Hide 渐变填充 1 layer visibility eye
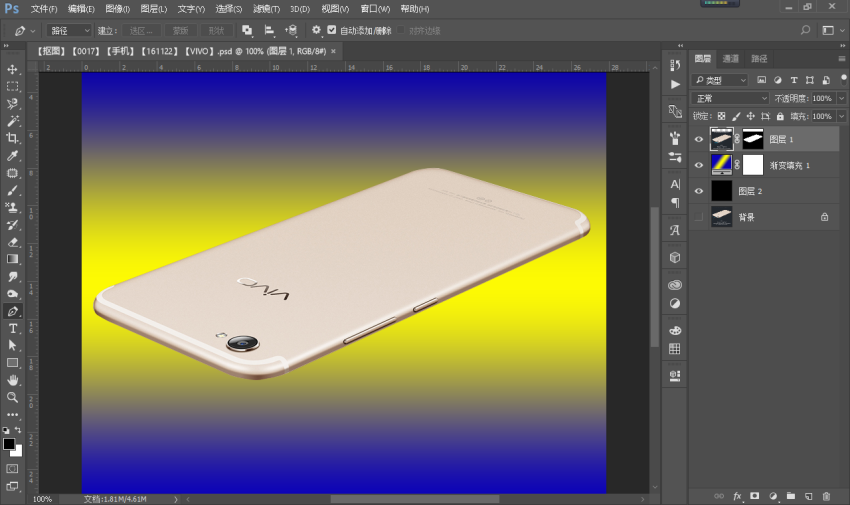The width and height of the screenshot is (850, 505). pyautogui.click(x=699, y=165)
